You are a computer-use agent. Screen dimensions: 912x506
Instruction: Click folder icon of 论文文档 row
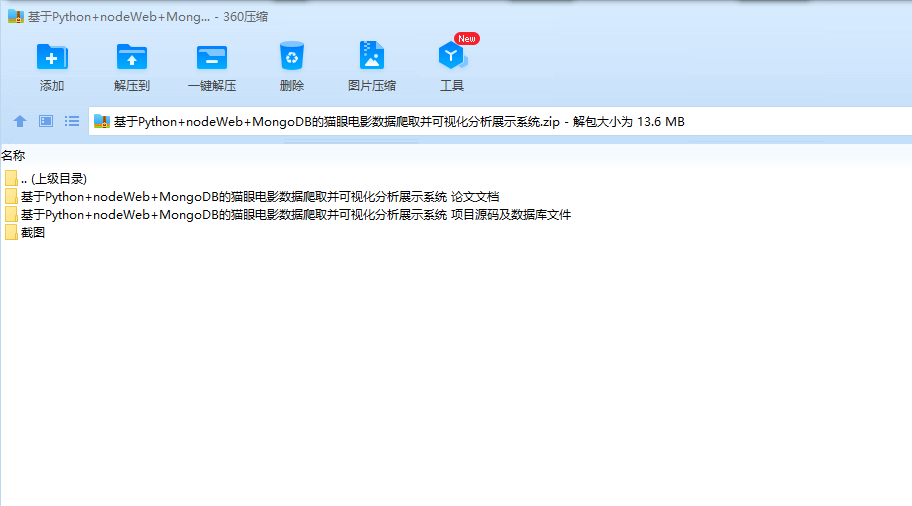11,197
